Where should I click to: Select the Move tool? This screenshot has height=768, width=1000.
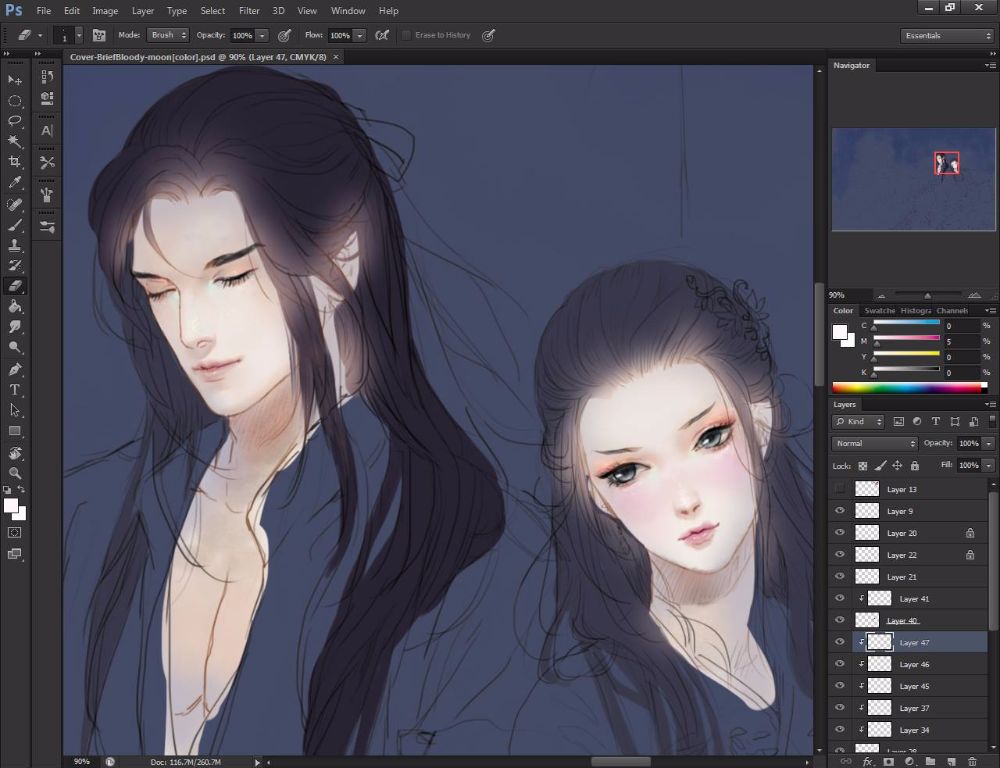[x=15, y=80]
